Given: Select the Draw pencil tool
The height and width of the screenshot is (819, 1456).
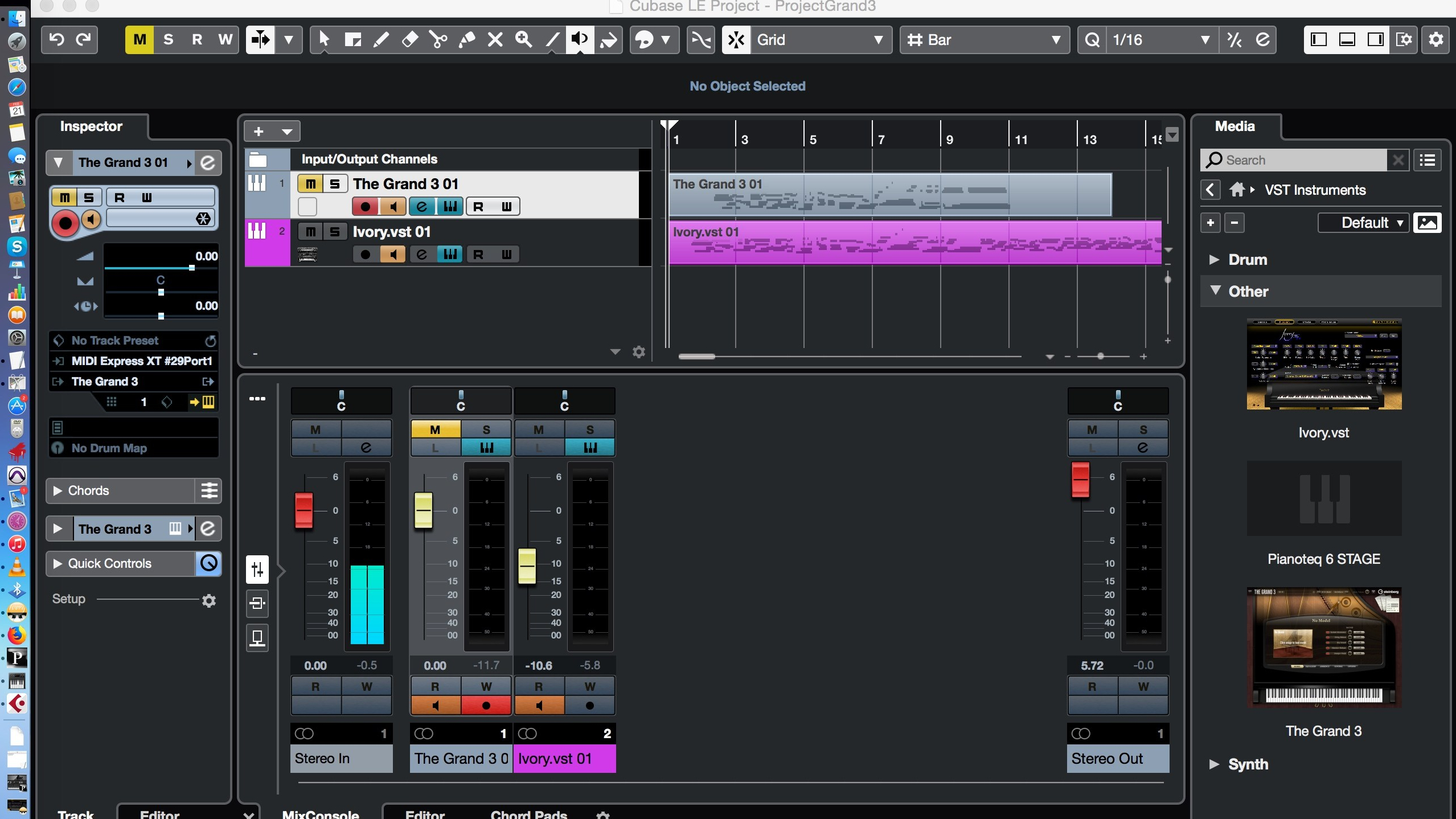Looking at the screenshot, I should point(381,39).
